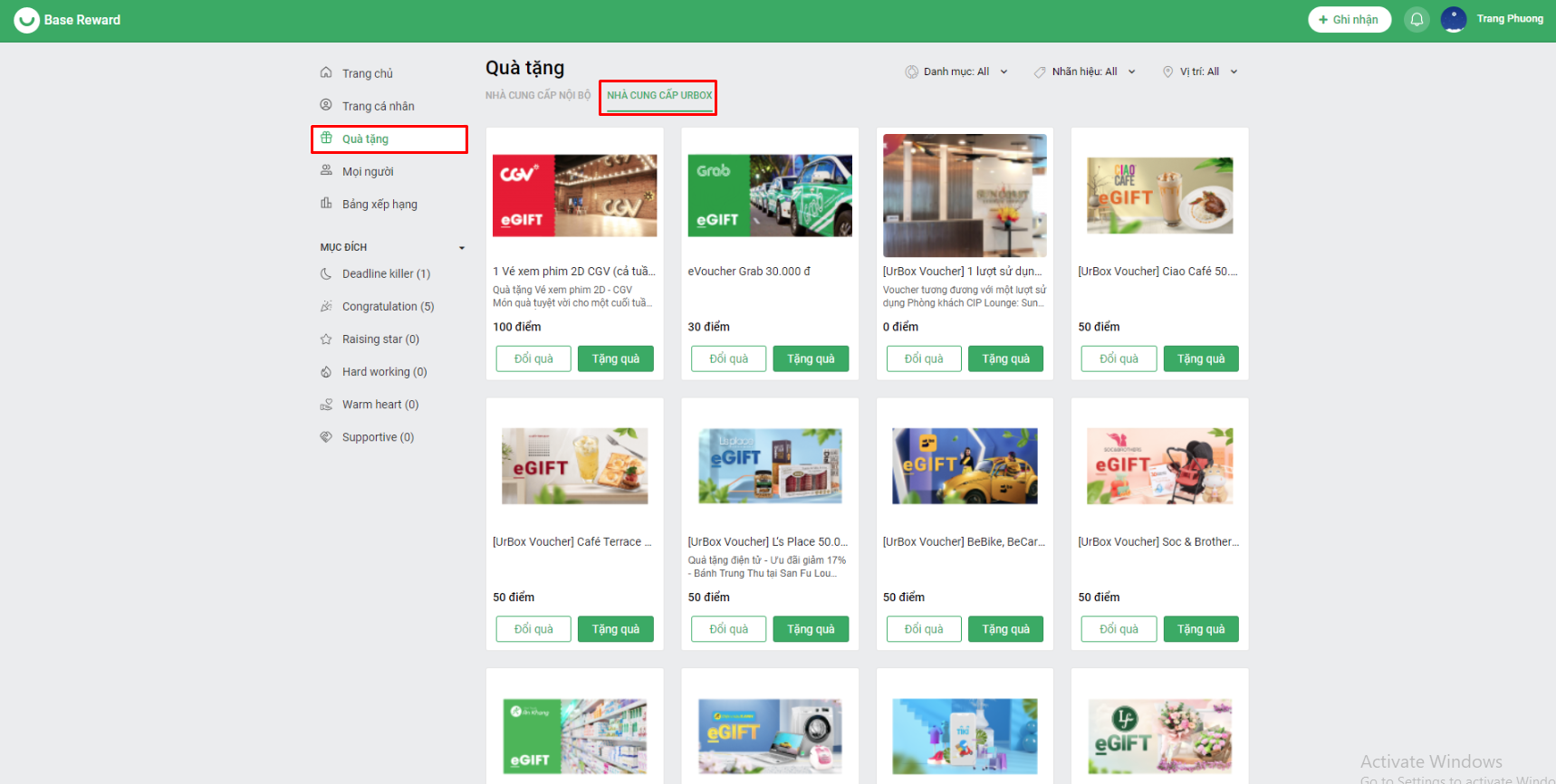Viewport: 1556px width, 784px height.
Task: Click Đổi quà for CIP Lounge voucher
Action: click(924, 359)
